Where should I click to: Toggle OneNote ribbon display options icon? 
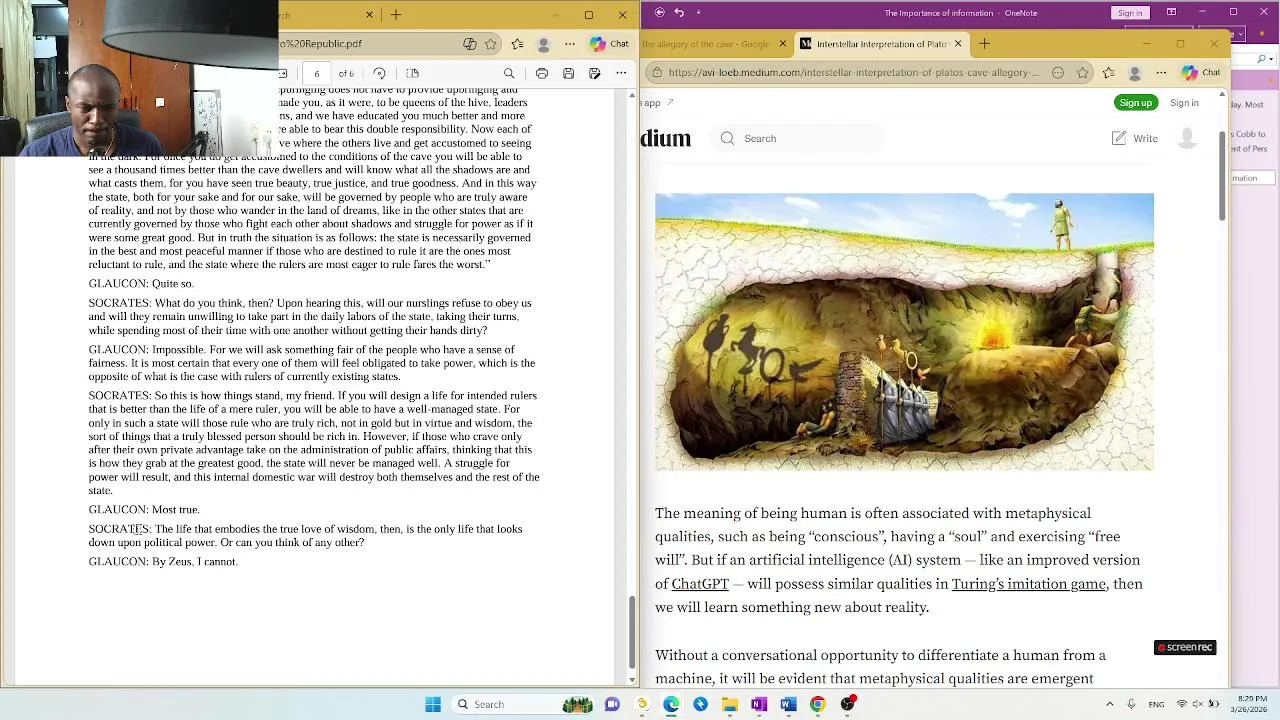click(x=1171, y=13)
